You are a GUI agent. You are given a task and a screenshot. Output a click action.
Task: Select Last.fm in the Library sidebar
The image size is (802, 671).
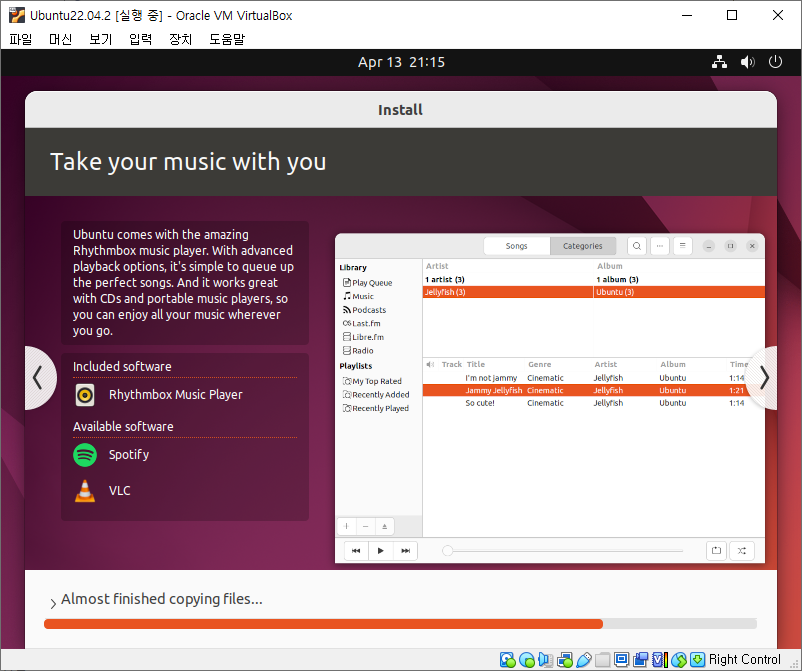[361, 324]
